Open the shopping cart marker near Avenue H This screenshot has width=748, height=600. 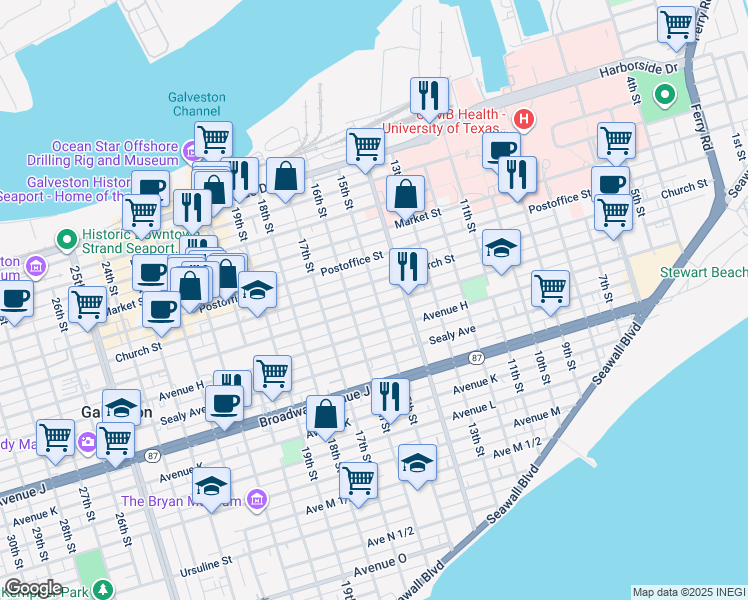point(550,289)
